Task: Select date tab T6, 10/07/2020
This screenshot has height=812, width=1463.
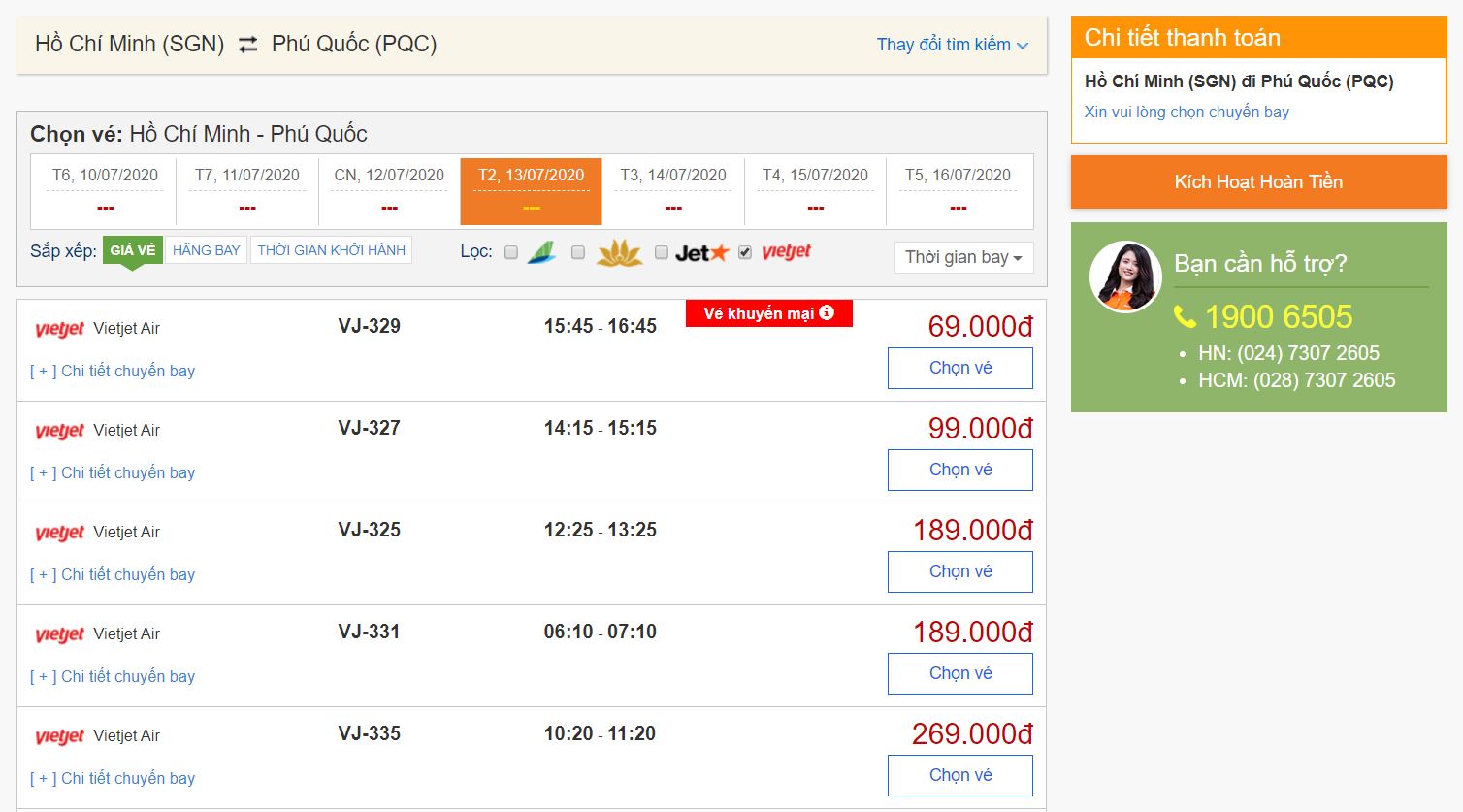Action: click(105, 190)
